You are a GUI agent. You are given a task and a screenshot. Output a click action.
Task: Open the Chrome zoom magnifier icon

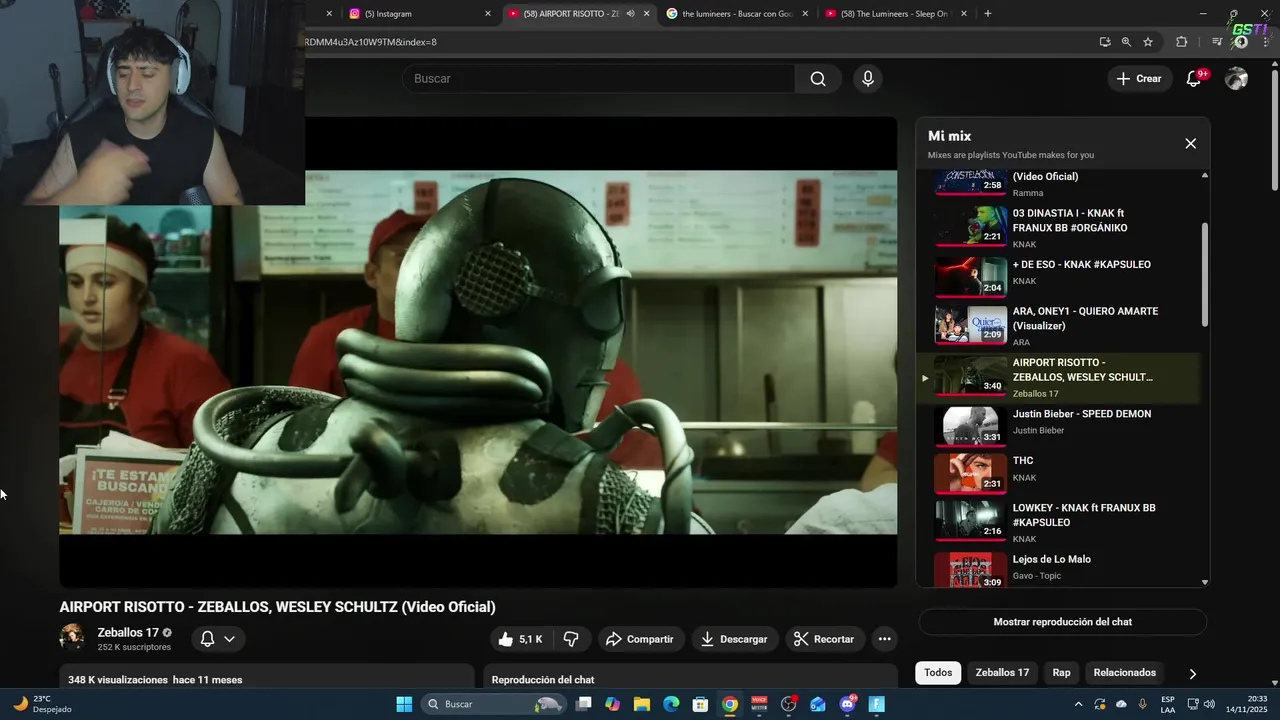pos(1126,42)
